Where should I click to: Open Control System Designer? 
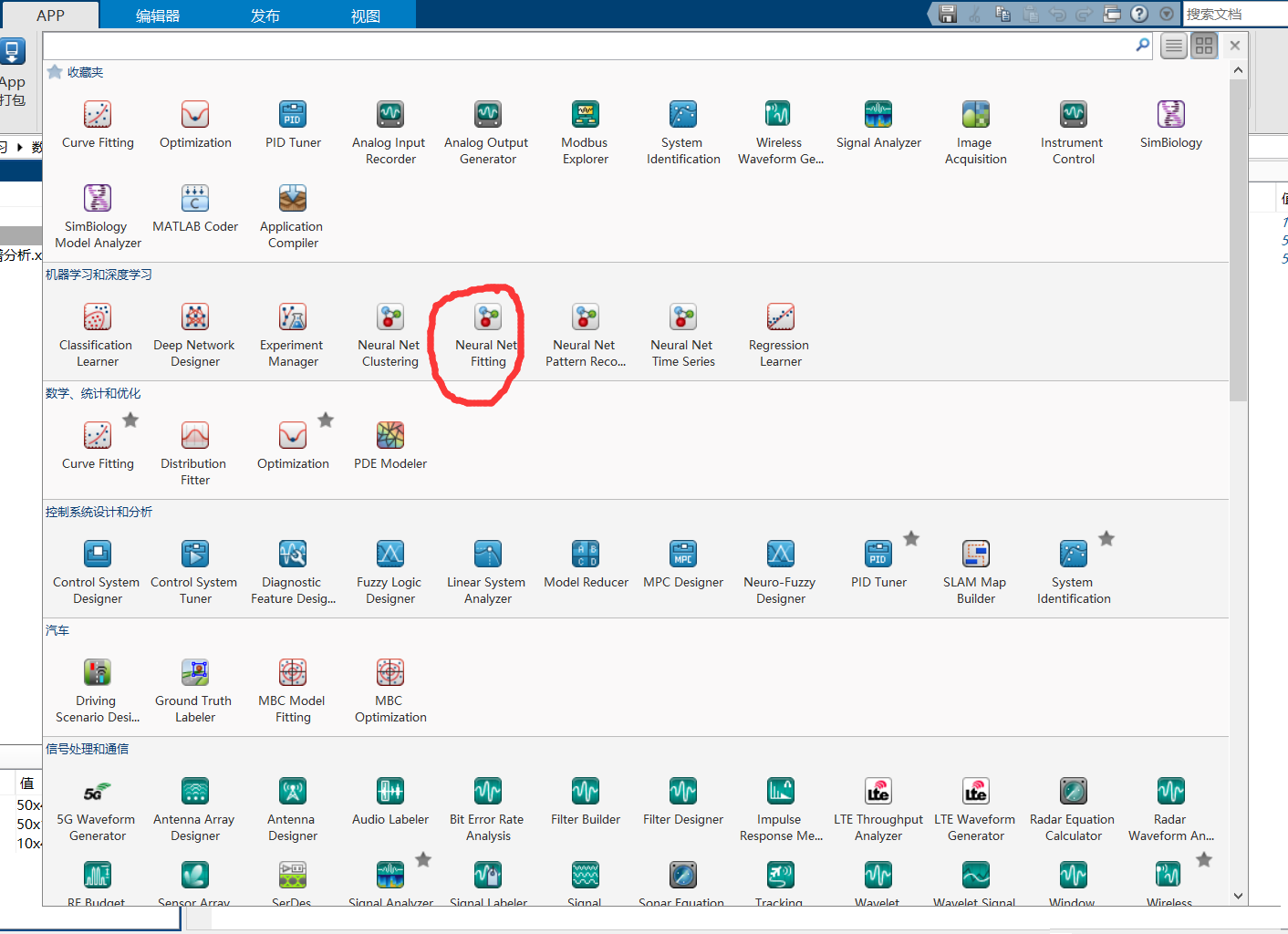point(97,573)
